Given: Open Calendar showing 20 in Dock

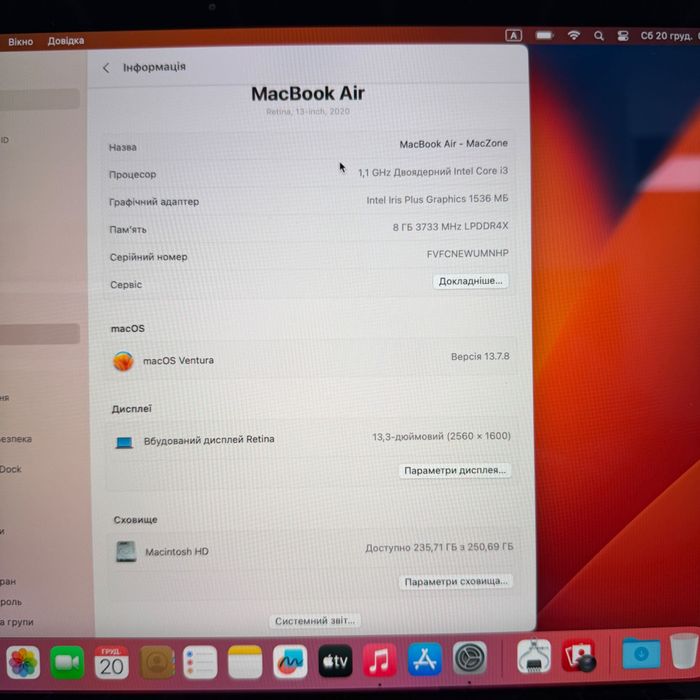Looking at the screenshot, I should pos(112,662).
